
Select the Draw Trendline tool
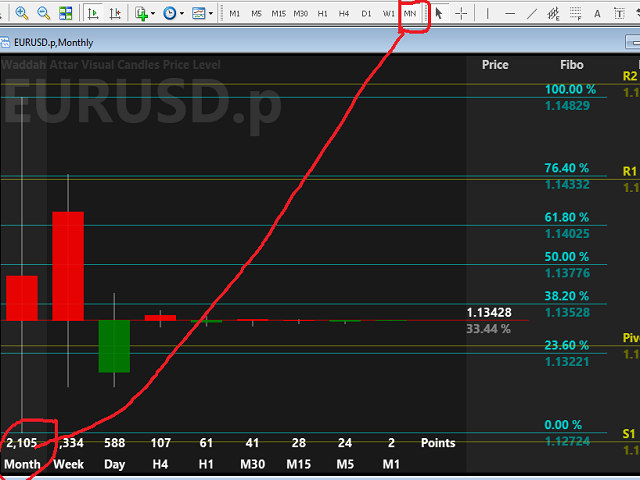click(x=531, y=13)
